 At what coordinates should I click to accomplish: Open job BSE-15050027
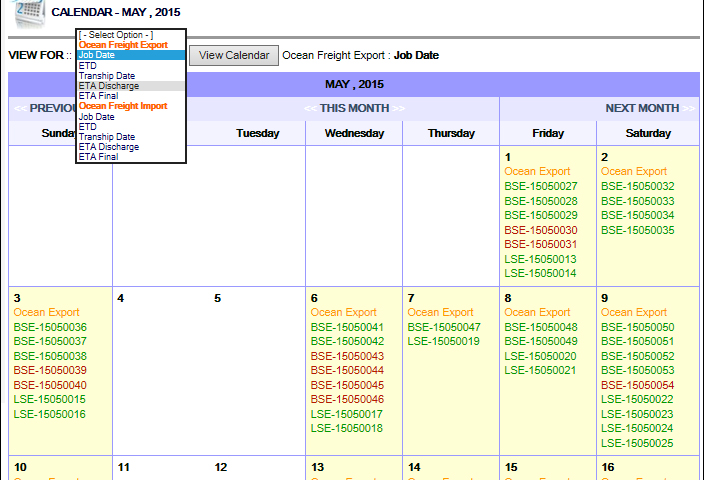click(540, 186)
